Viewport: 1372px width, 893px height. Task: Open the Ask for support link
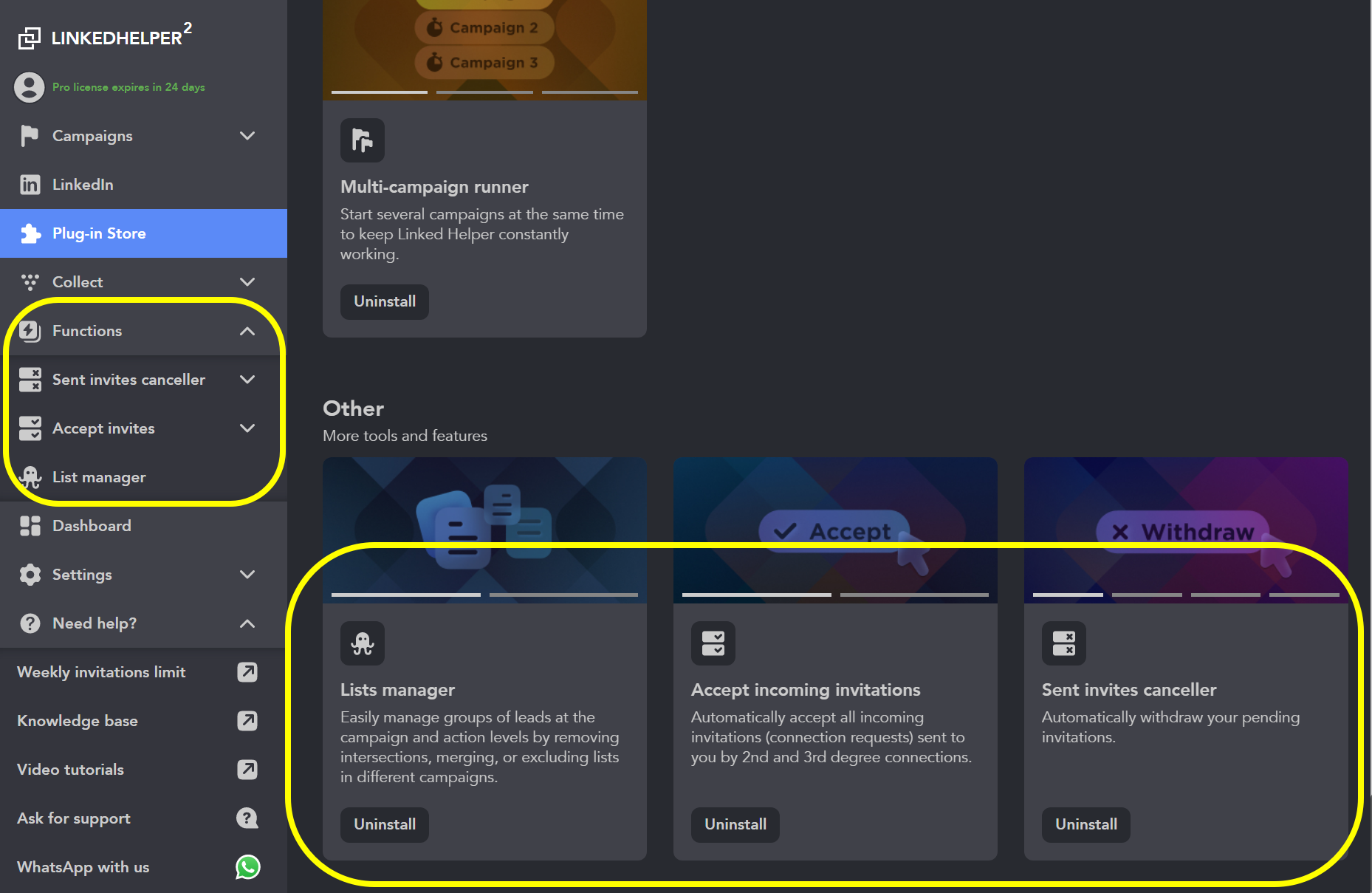pos(143,818)
